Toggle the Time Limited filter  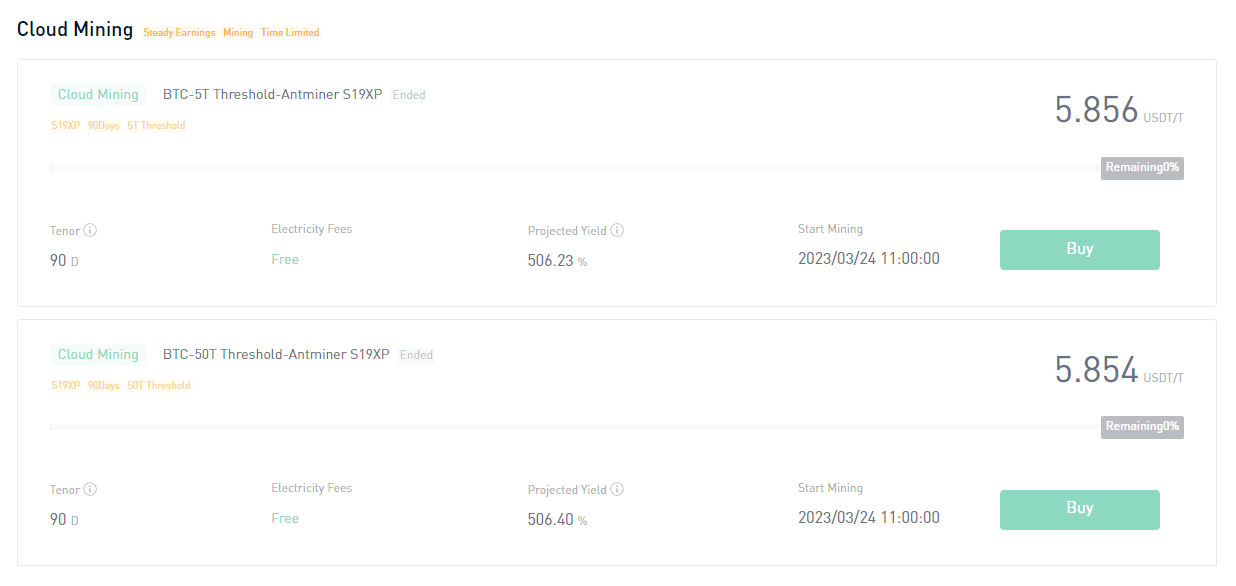tap(290, 32)
